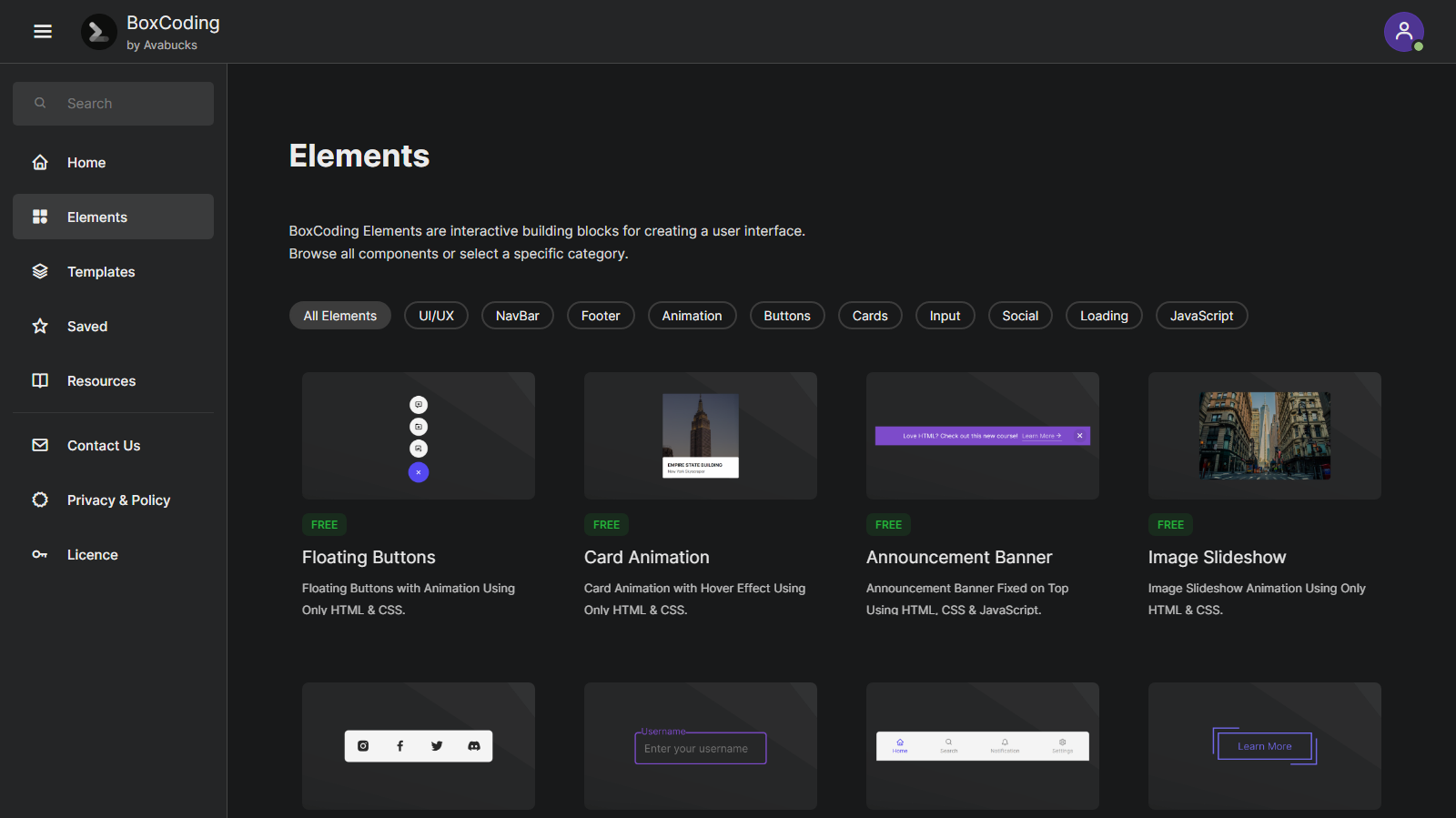Open Saved items in sidebar

tap(113, 326)
